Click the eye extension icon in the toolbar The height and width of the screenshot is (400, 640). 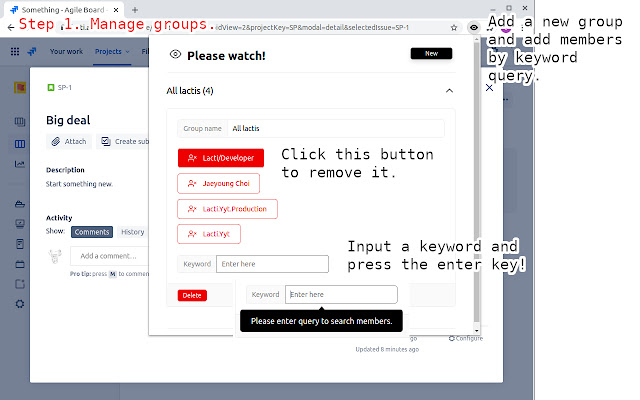473,28
